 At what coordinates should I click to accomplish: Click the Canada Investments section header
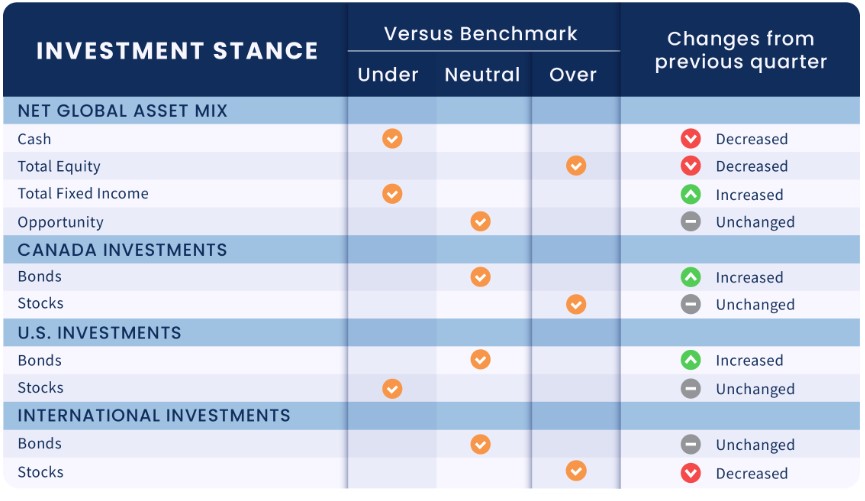122,250
